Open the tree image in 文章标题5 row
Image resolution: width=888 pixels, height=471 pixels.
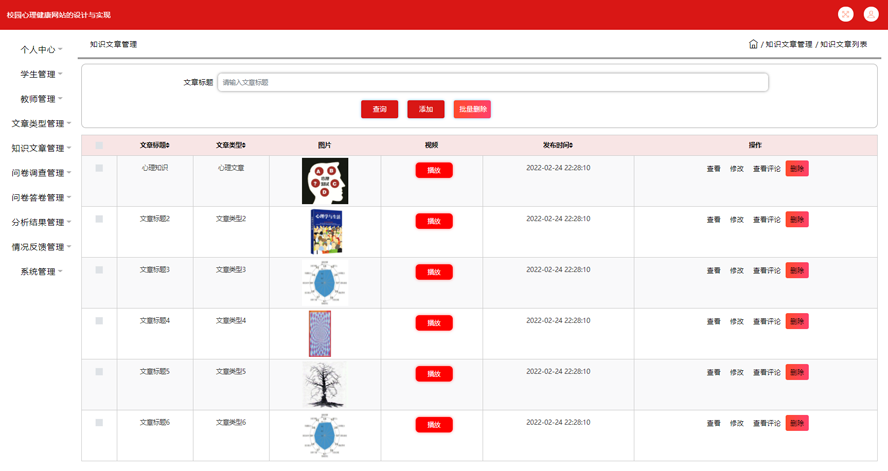tap(324, 385)
